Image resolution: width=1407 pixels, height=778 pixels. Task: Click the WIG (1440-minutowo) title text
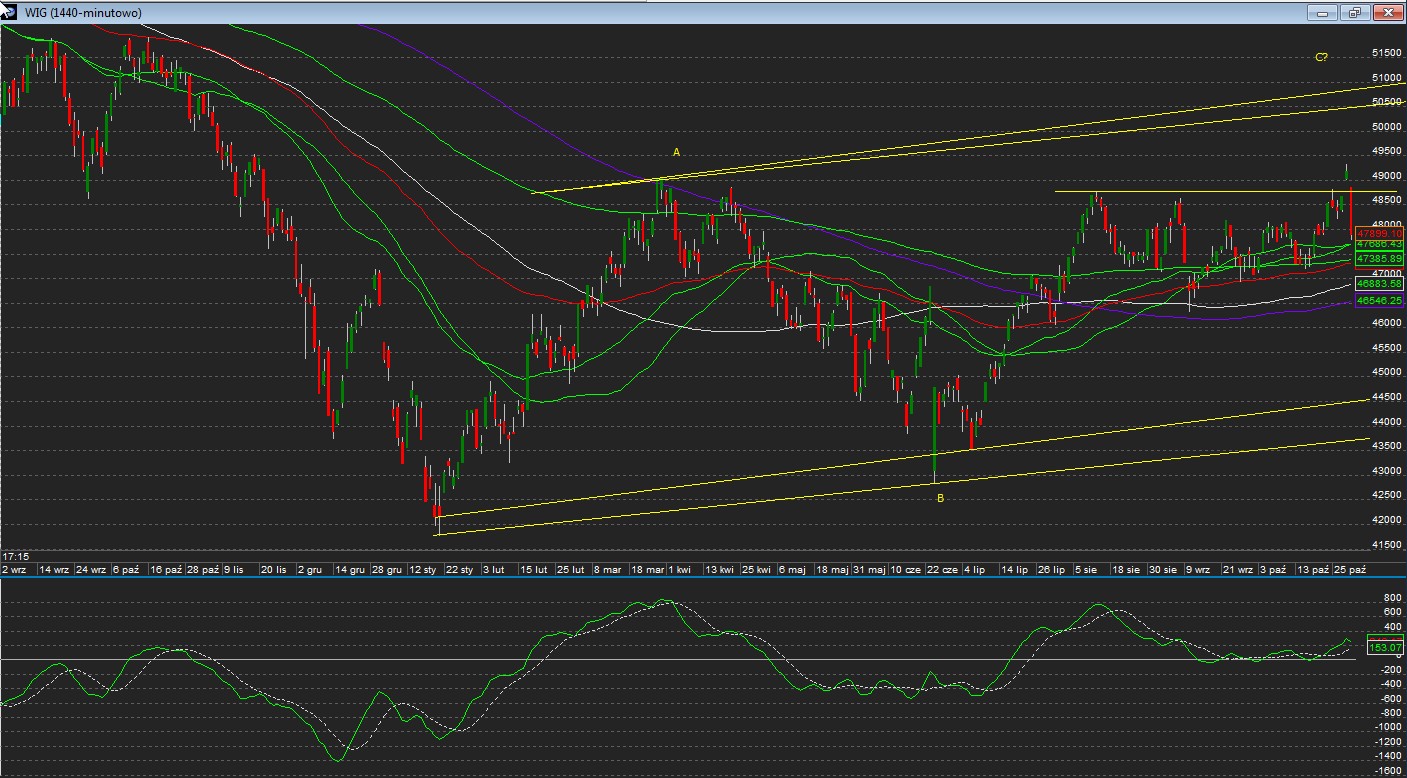point(83,13)
